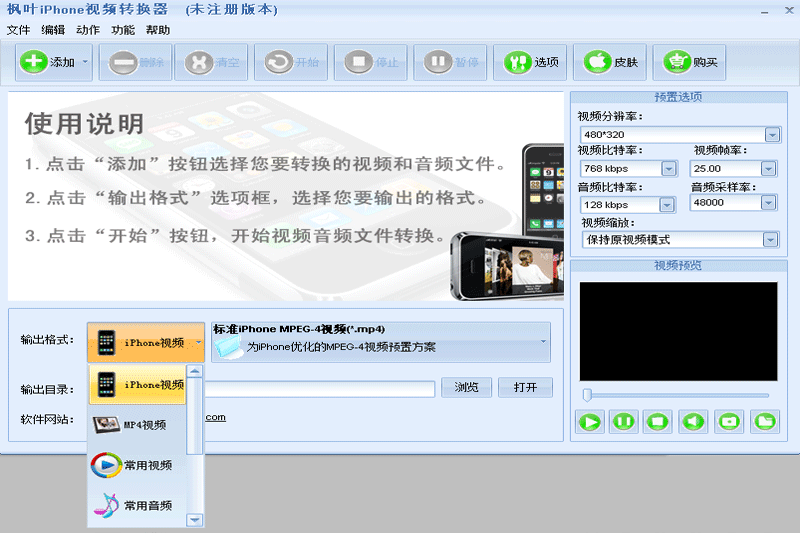Open the 编辑 menu
The width and height of the screenshot is (800, 533).
click(x=53, y=30)
